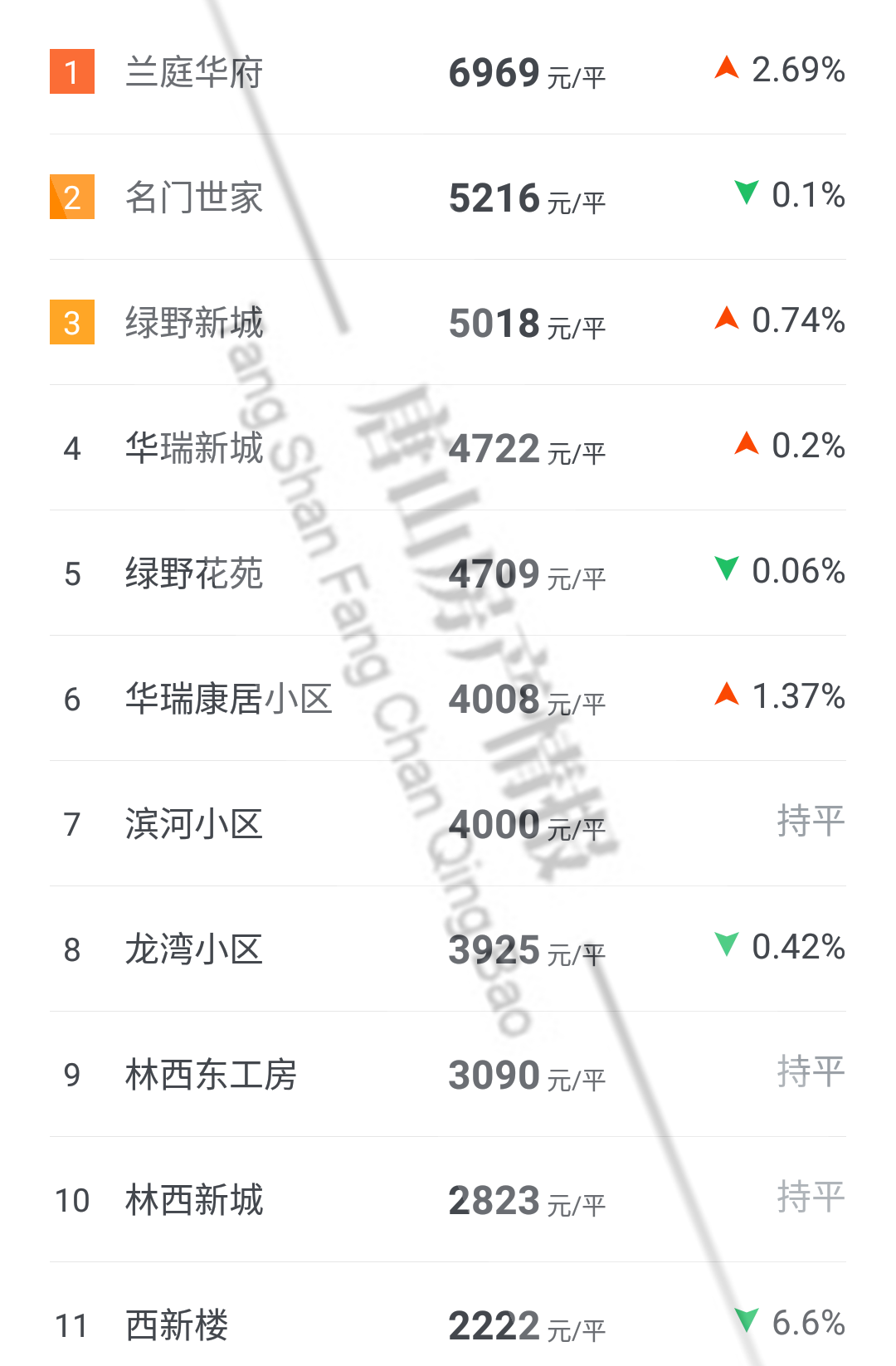Click red up arrow beside 2.69%

(x=727, y=68)
